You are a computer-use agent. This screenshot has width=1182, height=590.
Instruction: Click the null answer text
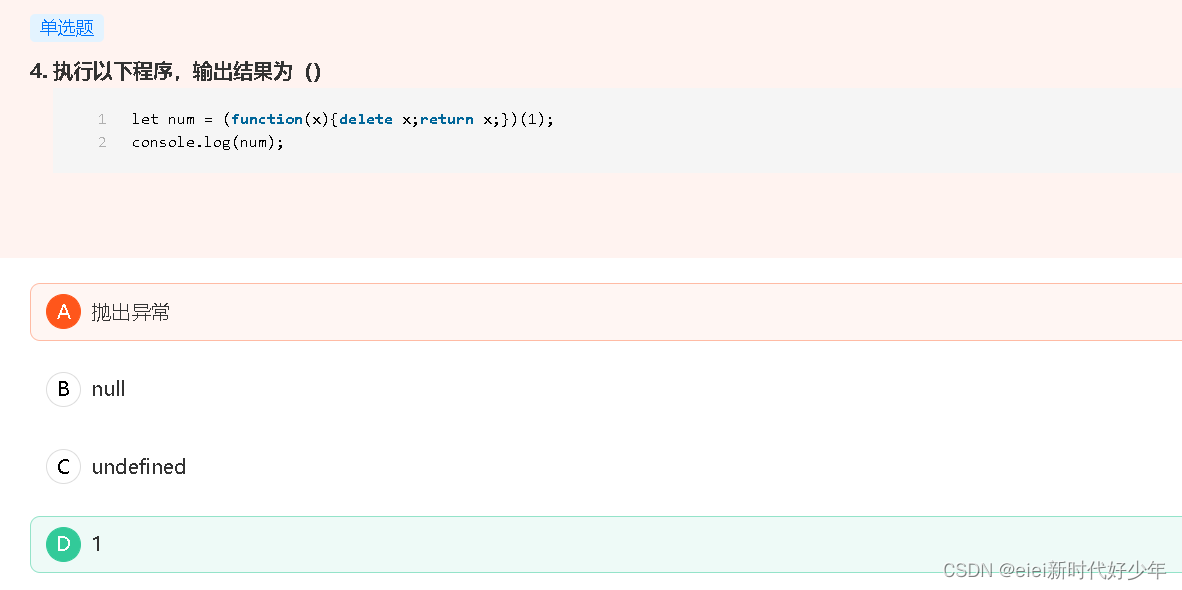(x=109, y=389)
